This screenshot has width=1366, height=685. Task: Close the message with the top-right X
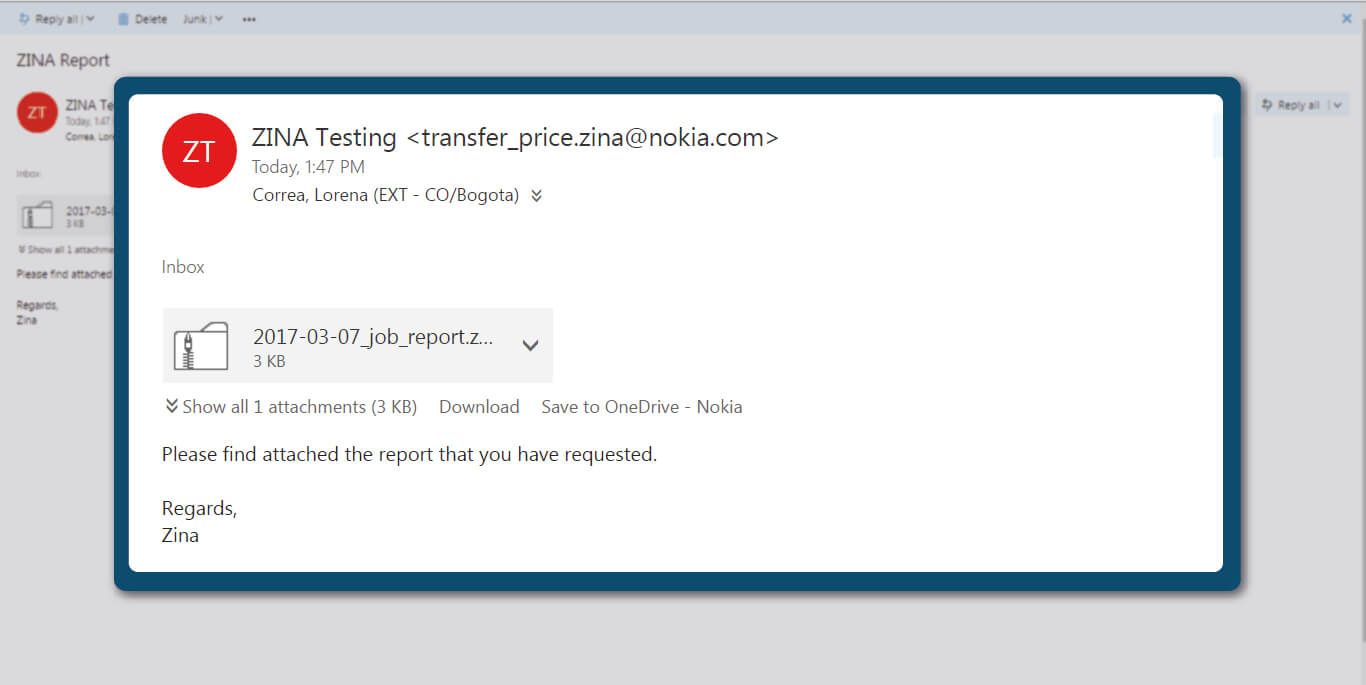point(1346,18)
